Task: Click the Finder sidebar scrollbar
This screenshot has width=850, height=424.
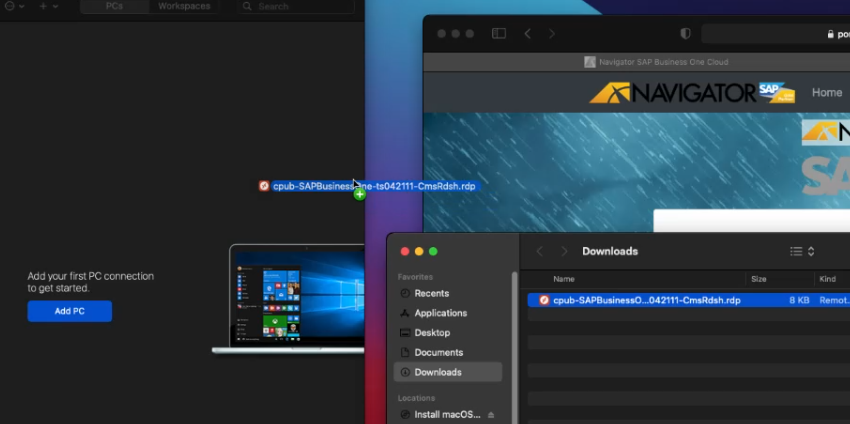Action: click(x=514, y=347)
